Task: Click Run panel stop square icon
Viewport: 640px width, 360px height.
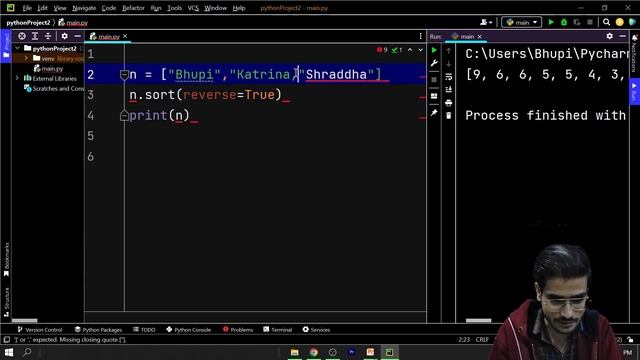Action: [x=434, y=80]
